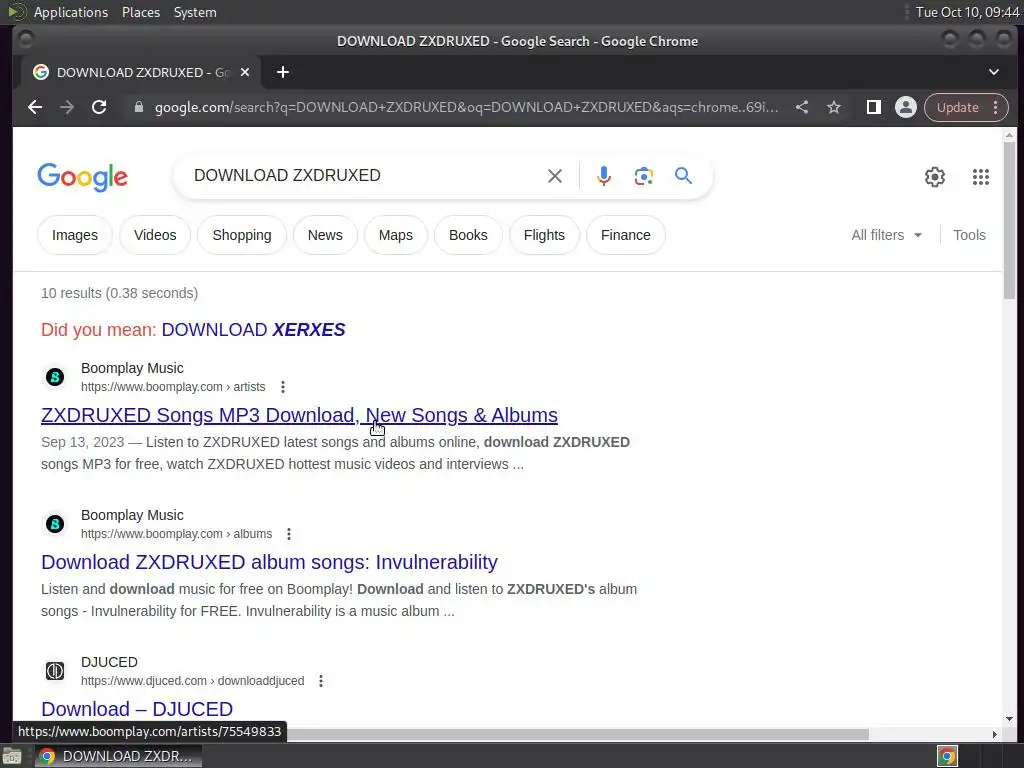Filter results by Images
1024x768 pixels.
(x=74, y=235)
